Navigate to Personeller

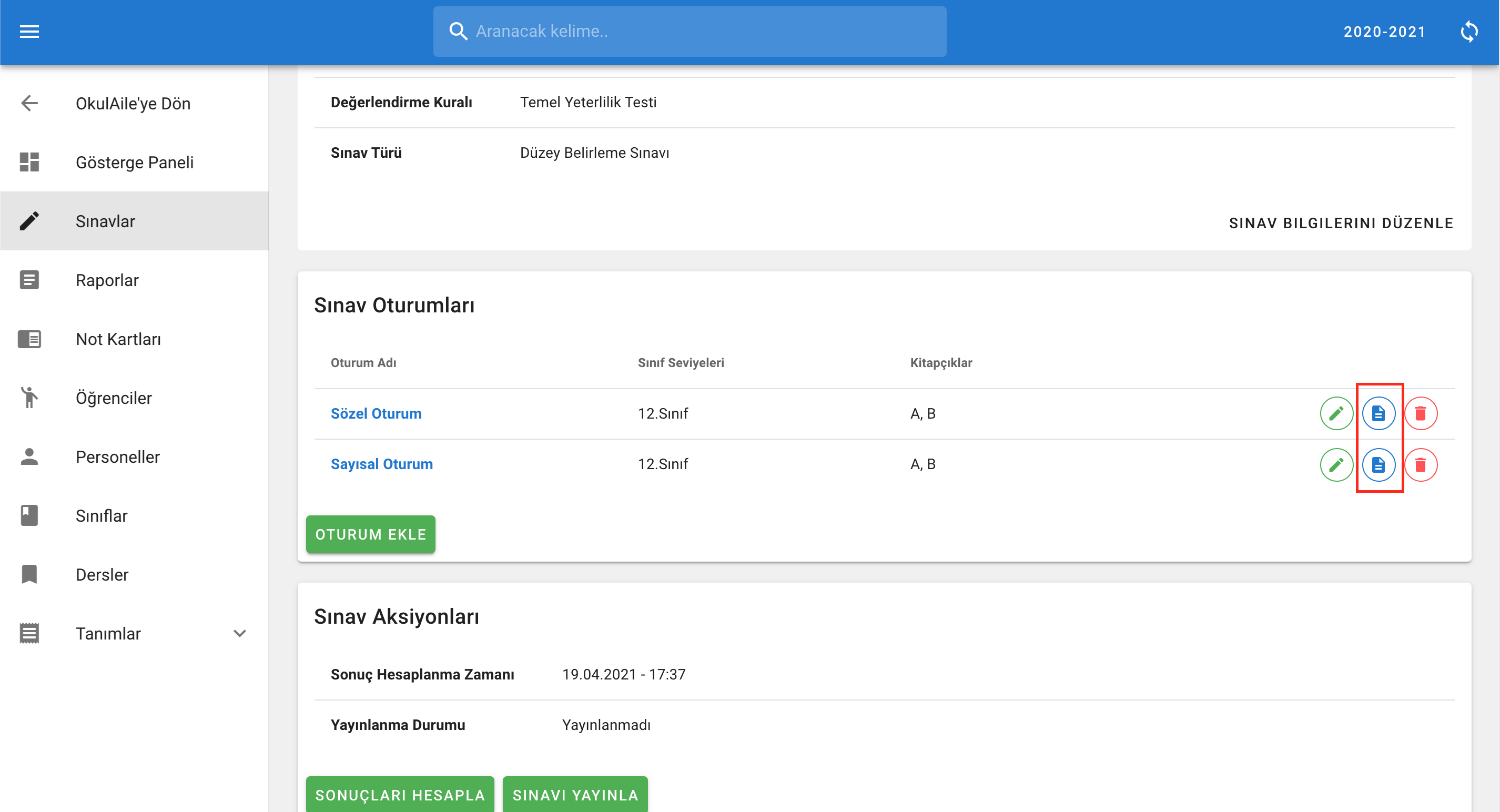pos(135,456)
